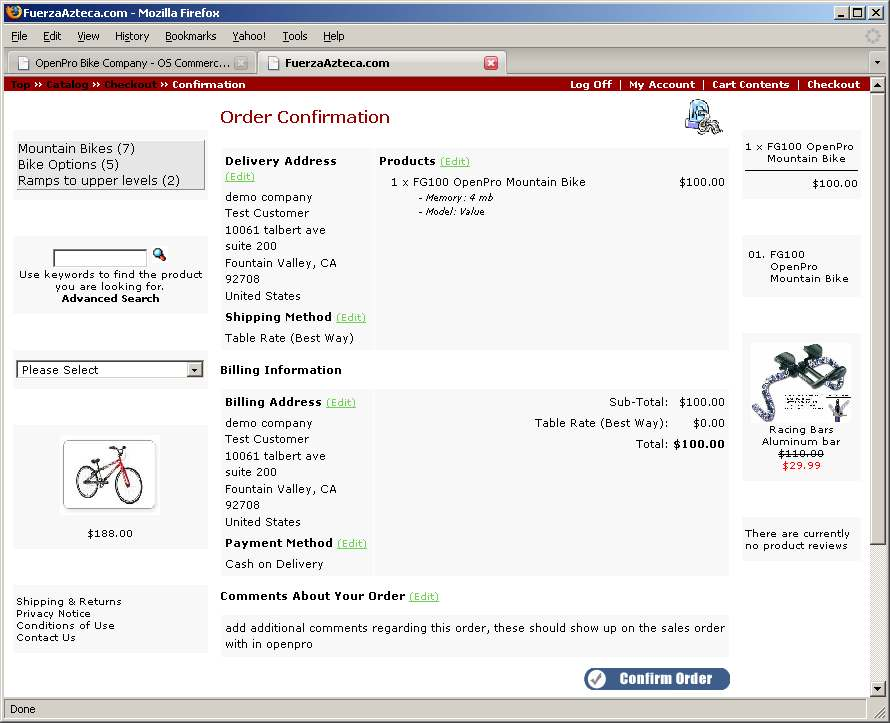This screenshot has width=890, height=723.
Task: Edit the Shipping Method
Action: click(350, 318)
